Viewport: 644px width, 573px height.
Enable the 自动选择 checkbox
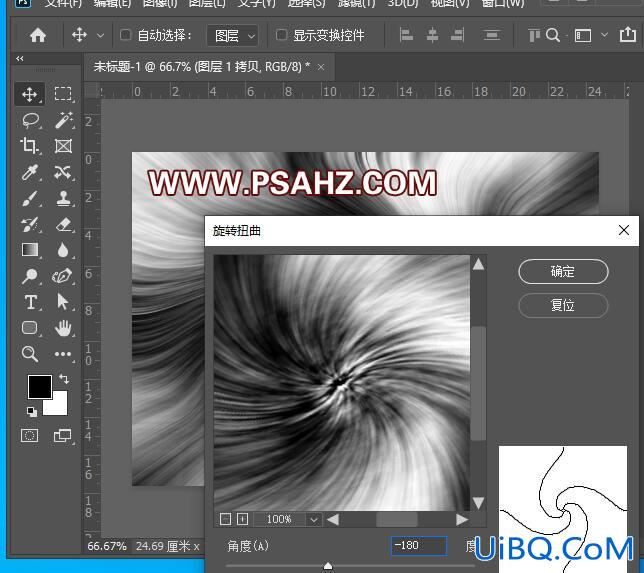tap(125, 35)
